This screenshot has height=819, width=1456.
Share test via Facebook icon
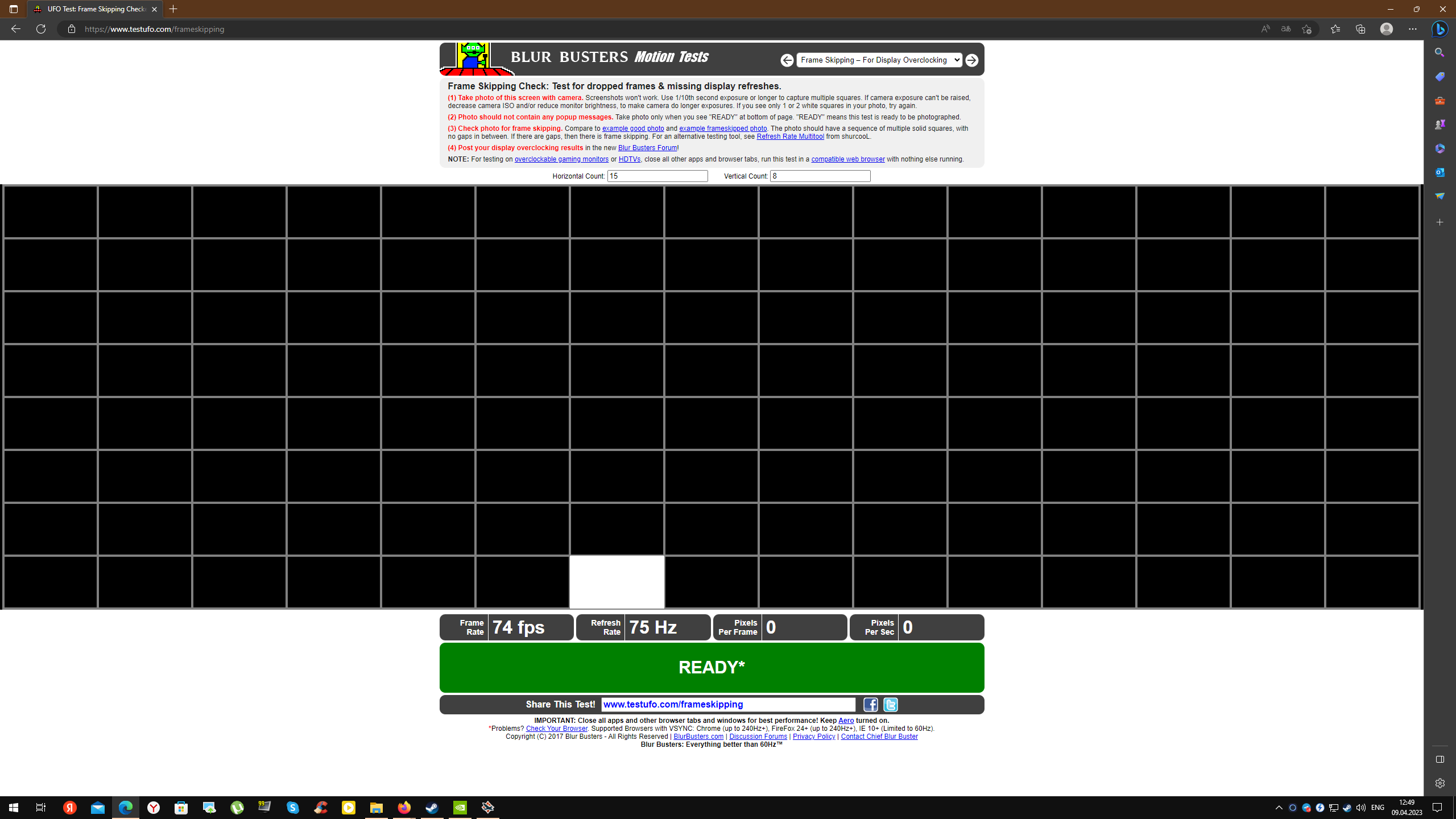(x=871, y=705)
